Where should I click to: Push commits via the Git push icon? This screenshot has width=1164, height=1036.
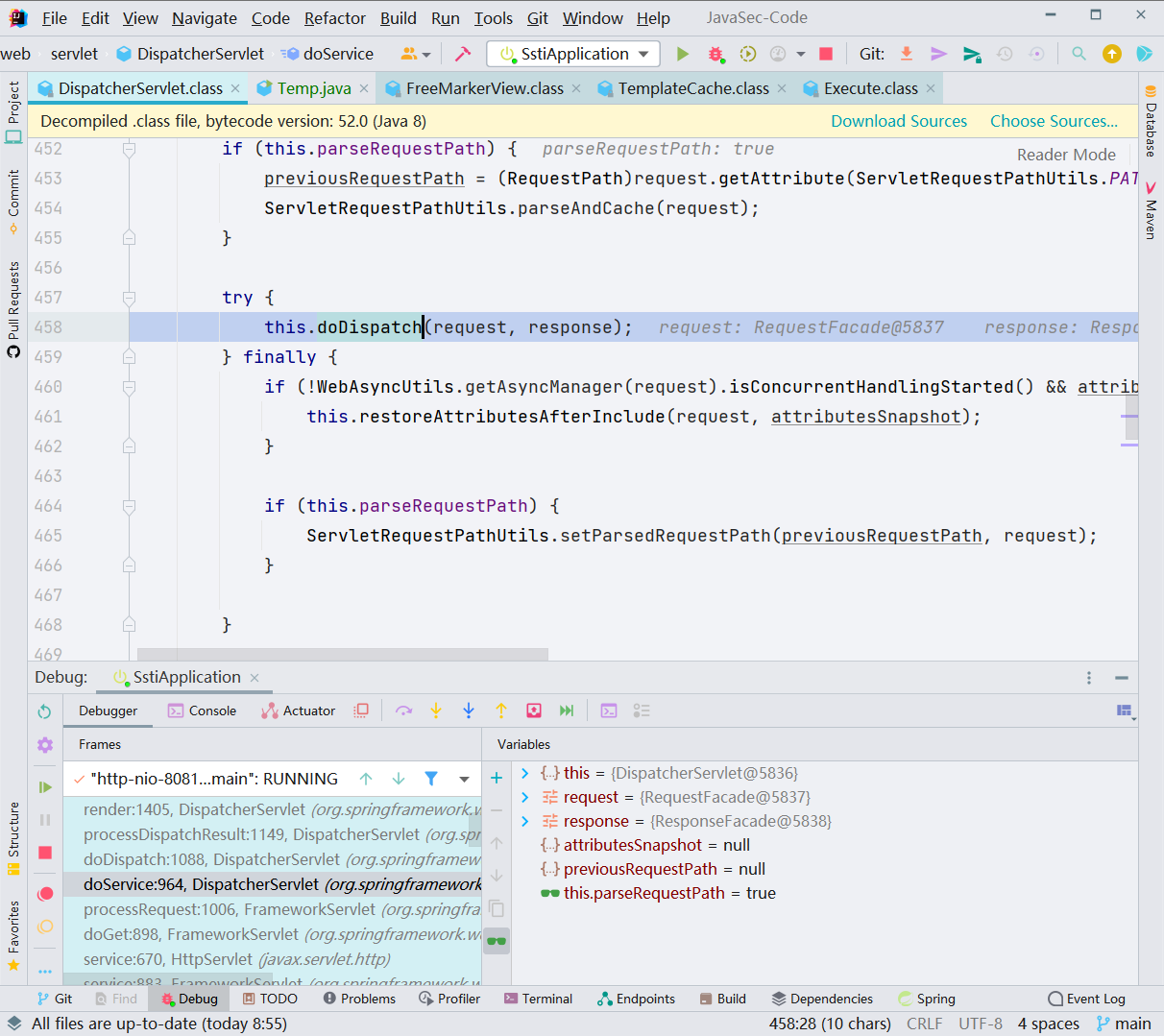coord(972,54)
